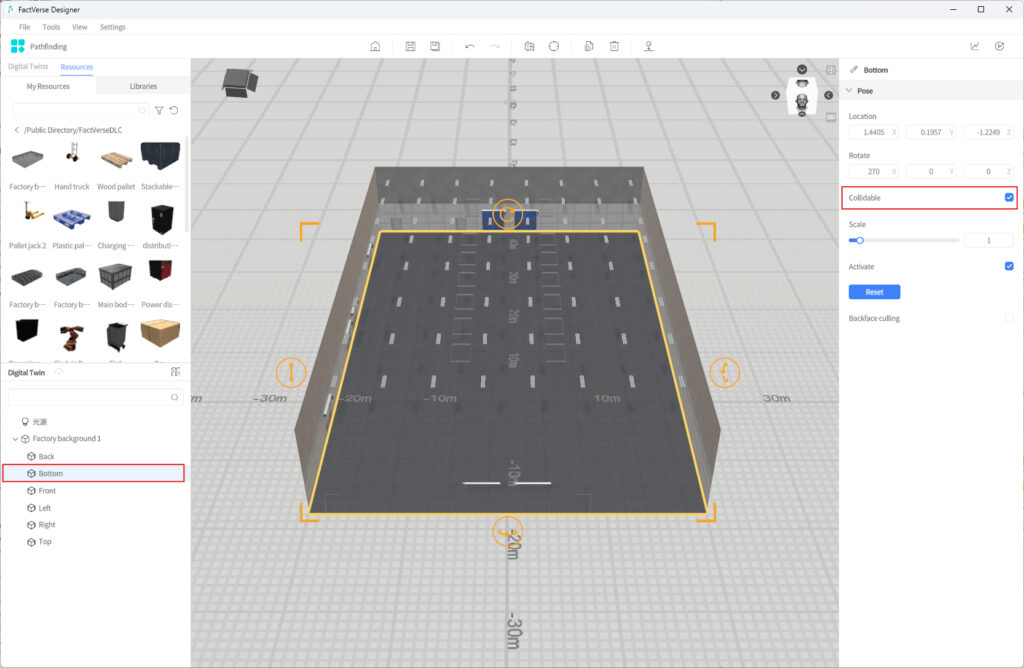Click the Digital Twin search field
1024x668 pixels.
pos(95,397)
